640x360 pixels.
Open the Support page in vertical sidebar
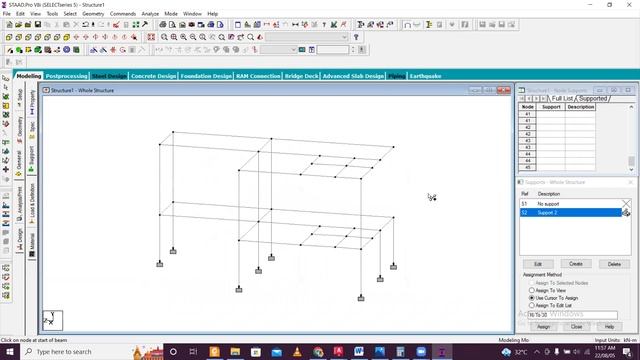tap(32, 159)
